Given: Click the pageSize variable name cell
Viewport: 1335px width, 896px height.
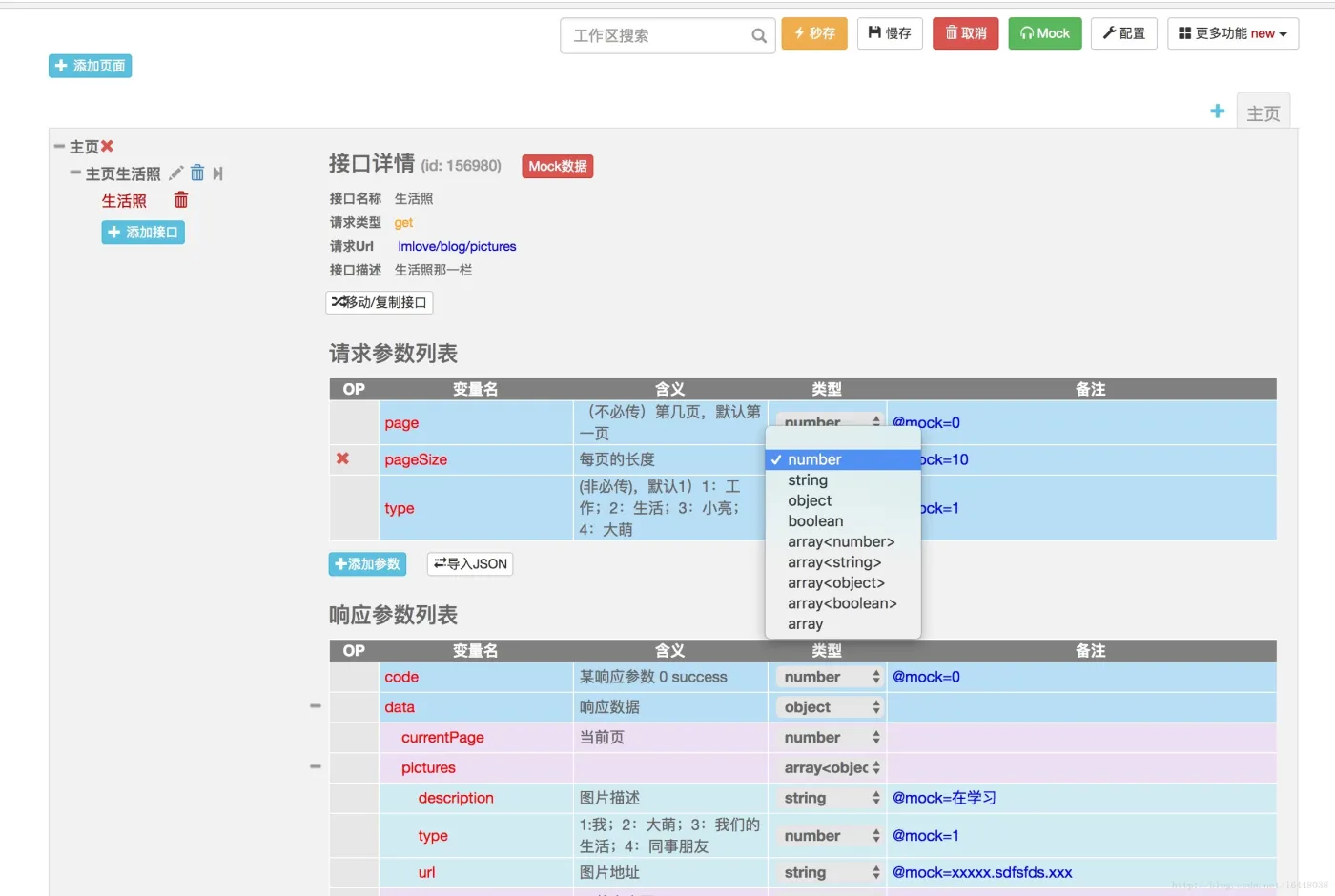Looking at the screenshot, I should click(x=476, y=459).
